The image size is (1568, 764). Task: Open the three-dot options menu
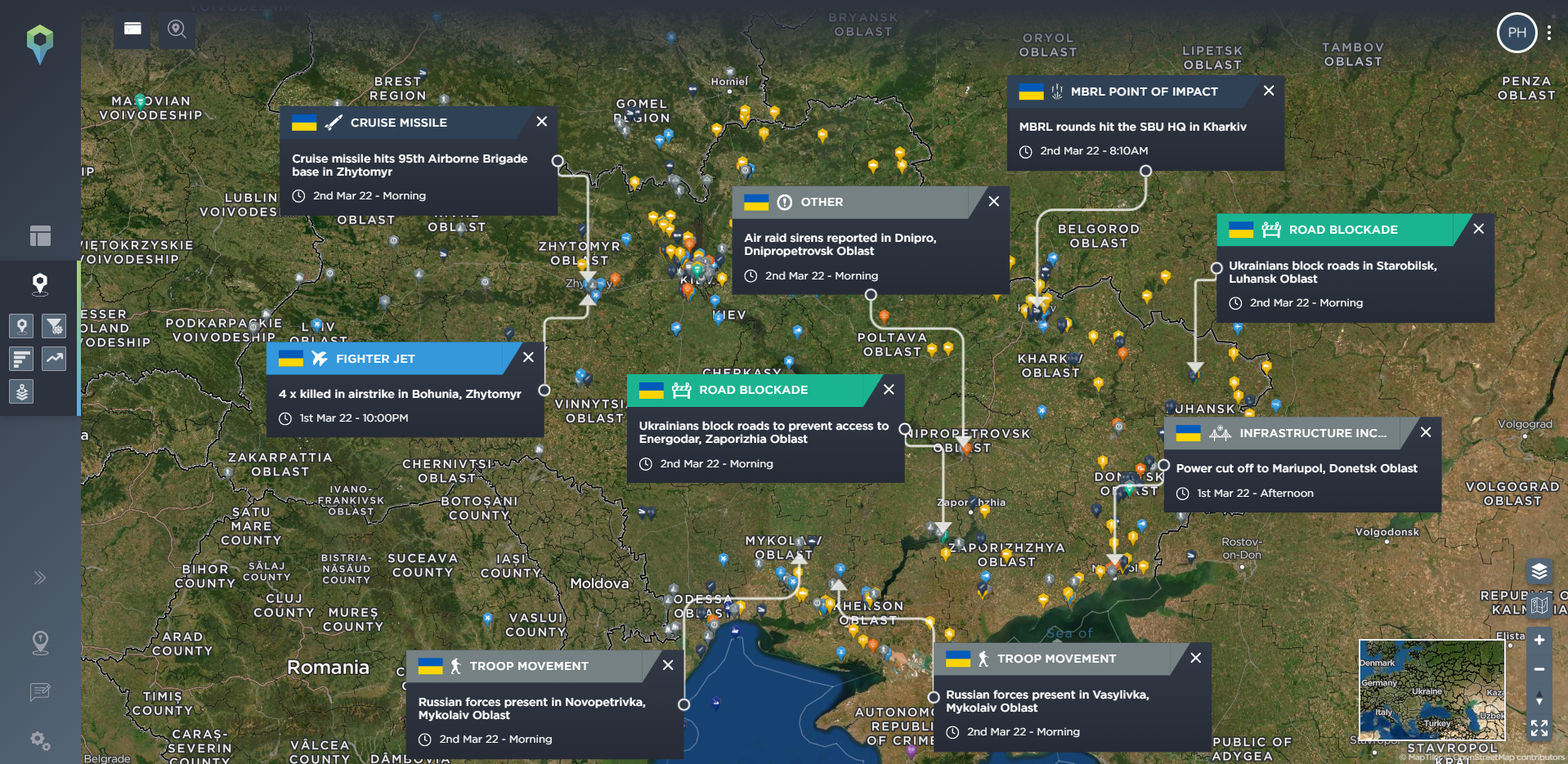pos(1549,33)
